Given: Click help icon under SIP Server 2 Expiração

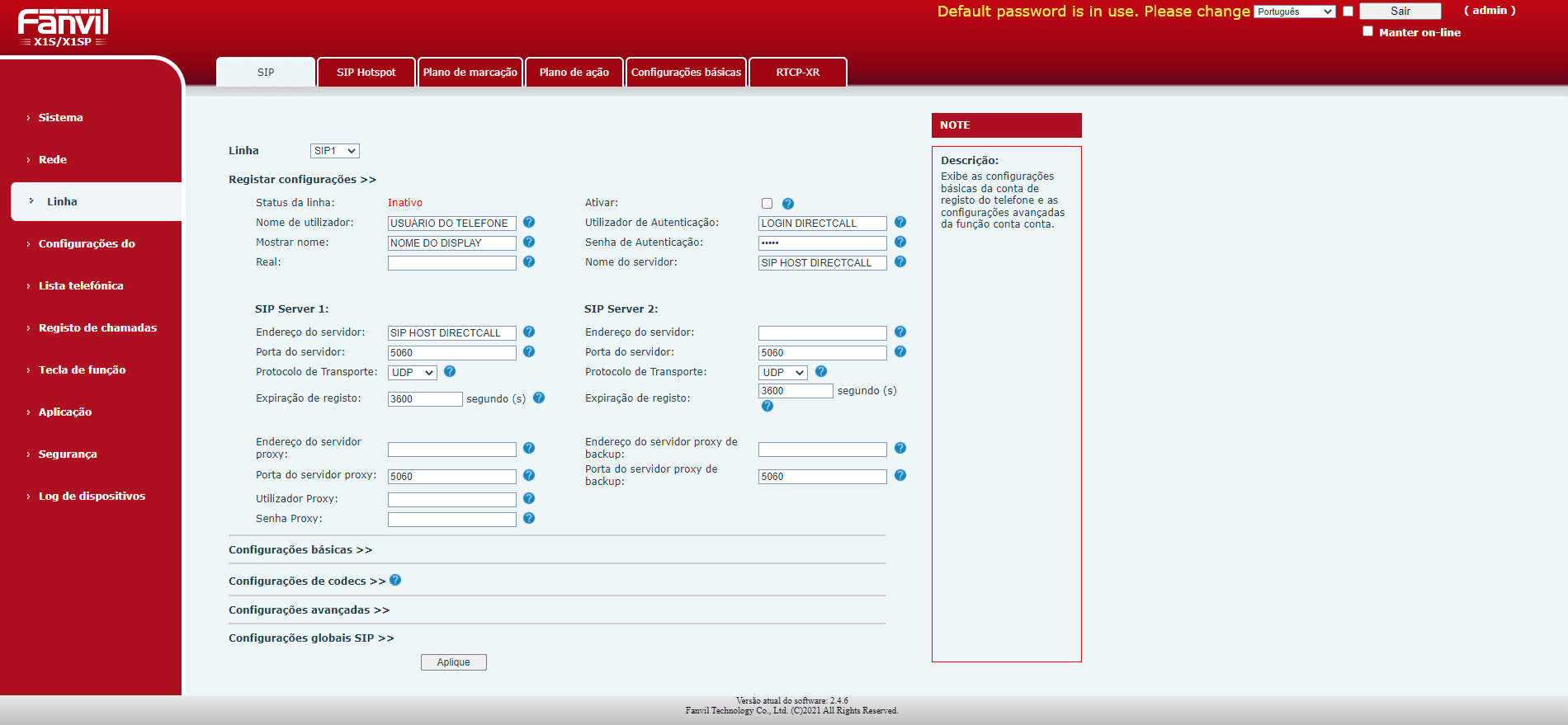Looking at the screenshot, I should (767, 407).
